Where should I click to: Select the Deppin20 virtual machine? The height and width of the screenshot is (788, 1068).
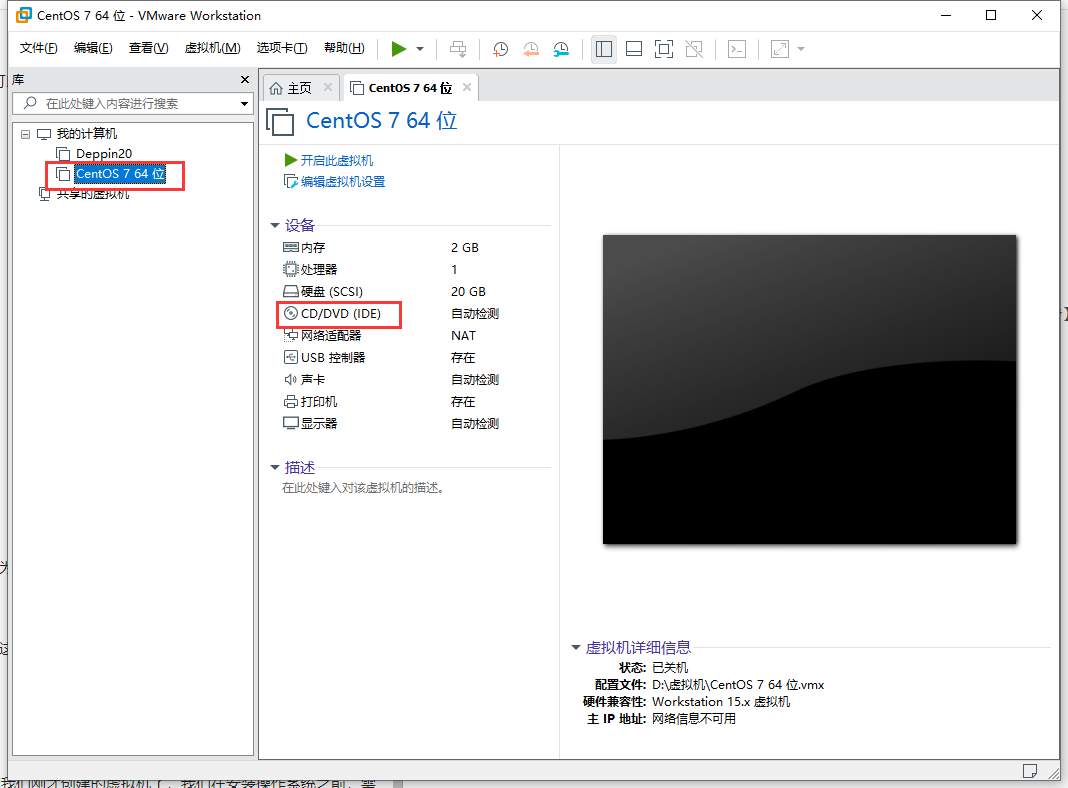pos(104,154)
